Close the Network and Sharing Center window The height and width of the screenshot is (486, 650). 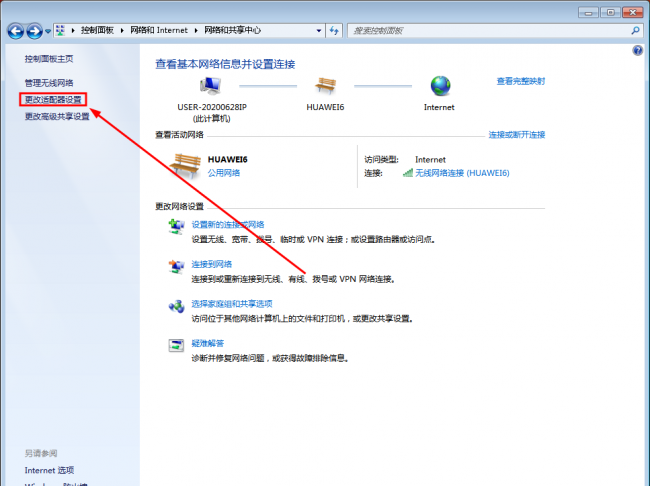[x=633, y=12]
